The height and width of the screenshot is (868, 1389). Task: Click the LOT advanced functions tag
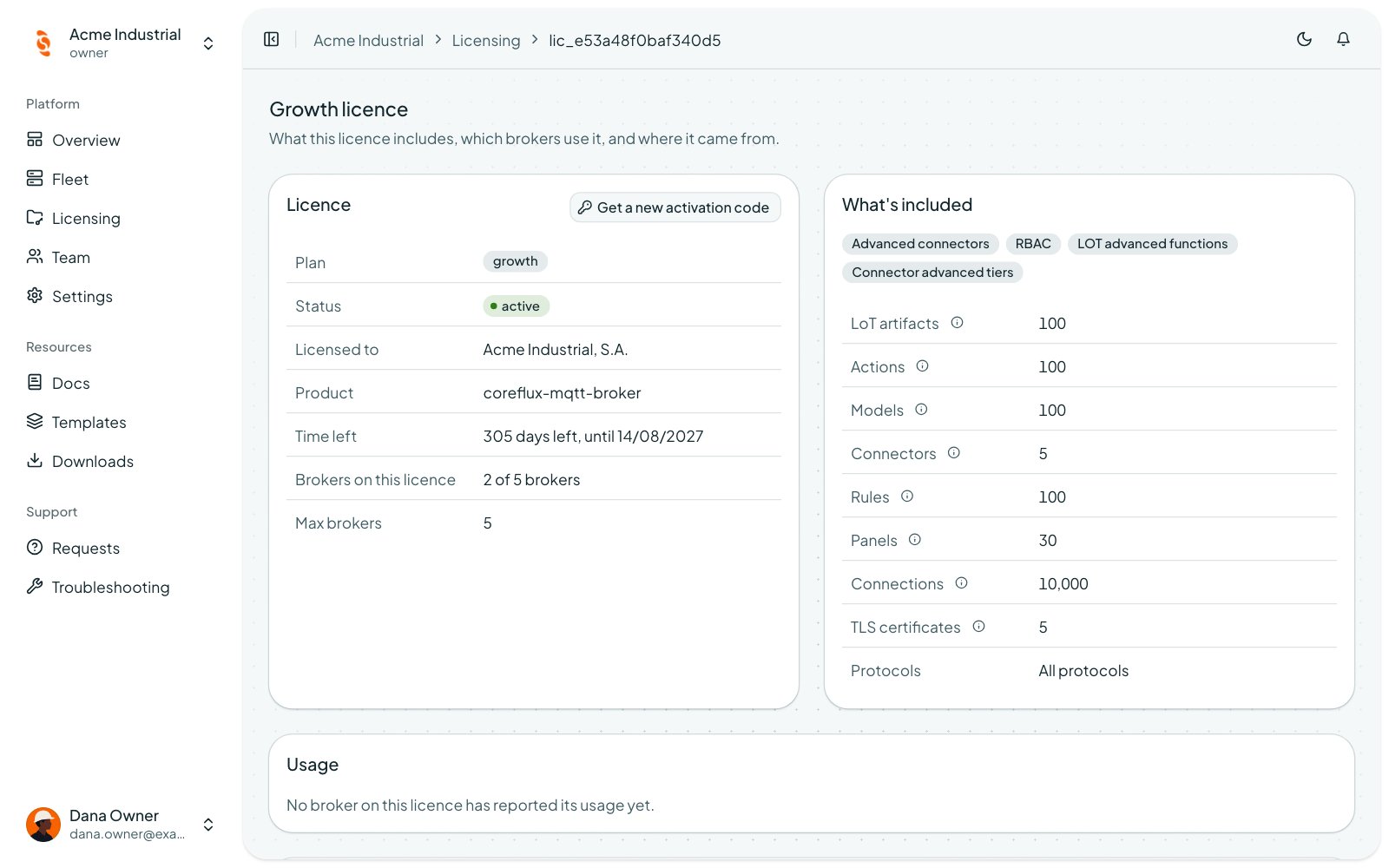click(x=1152, y=244)
